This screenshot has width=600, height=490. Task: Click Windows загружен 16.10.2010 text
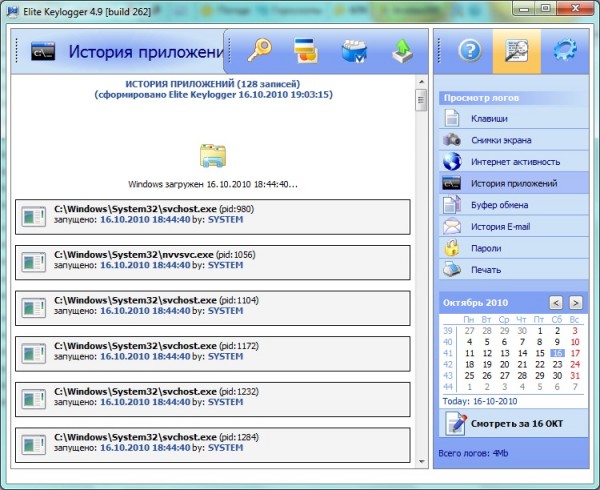pos(213,184)
